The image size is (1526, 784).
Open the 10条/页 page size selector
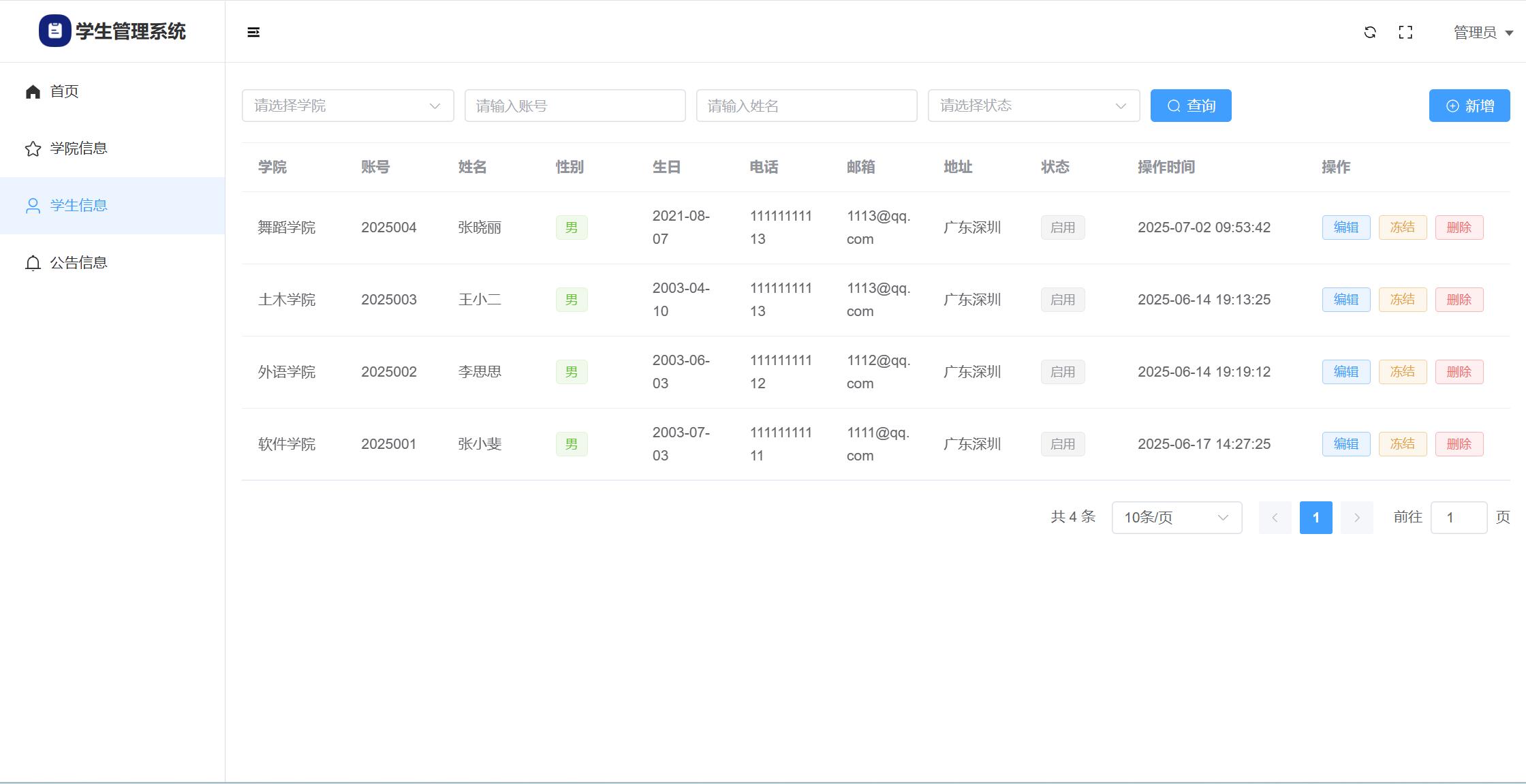click(x=1177, y=518)
